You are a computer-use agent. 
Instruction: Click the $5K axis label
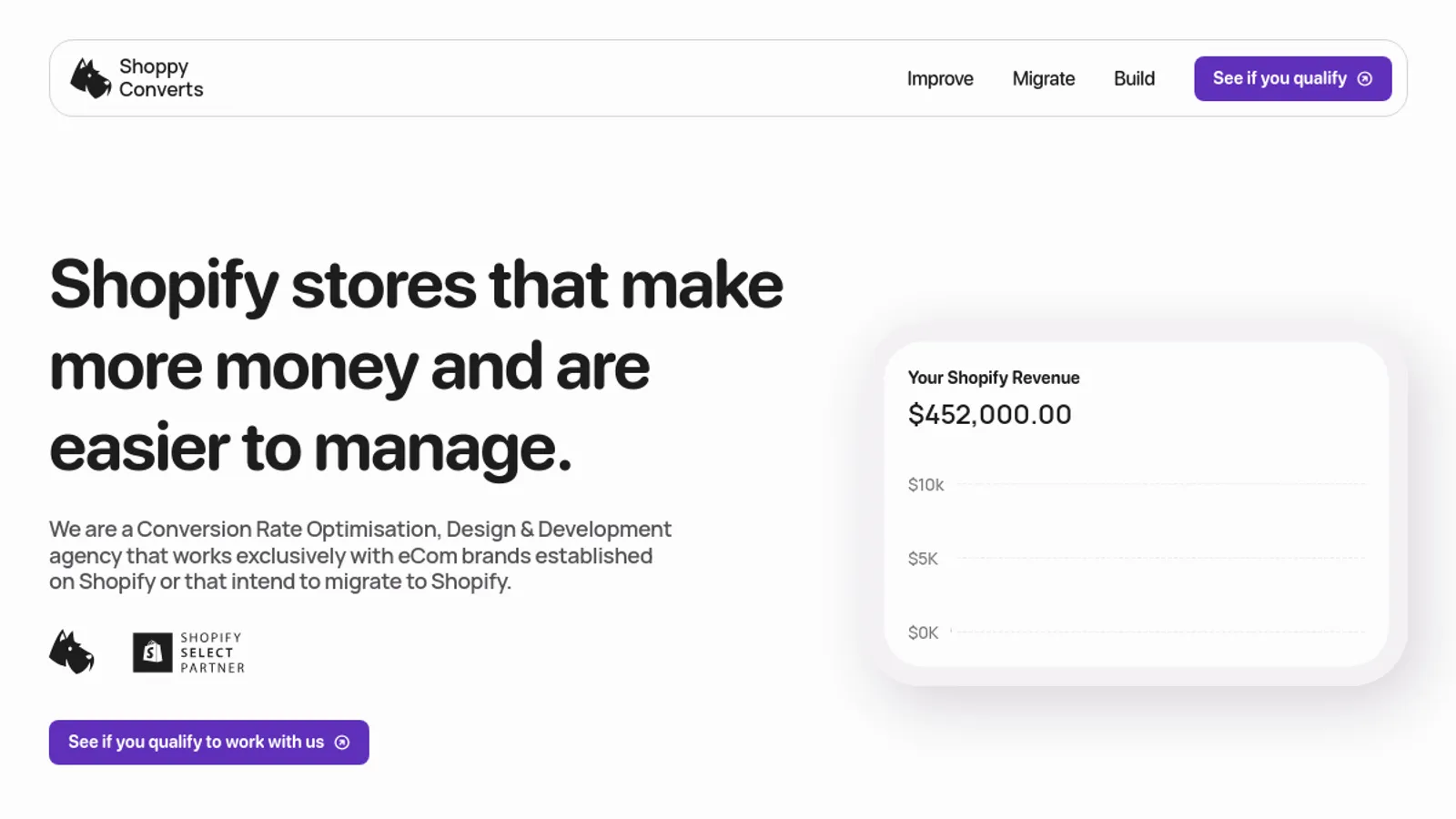(x=923, y=559)
